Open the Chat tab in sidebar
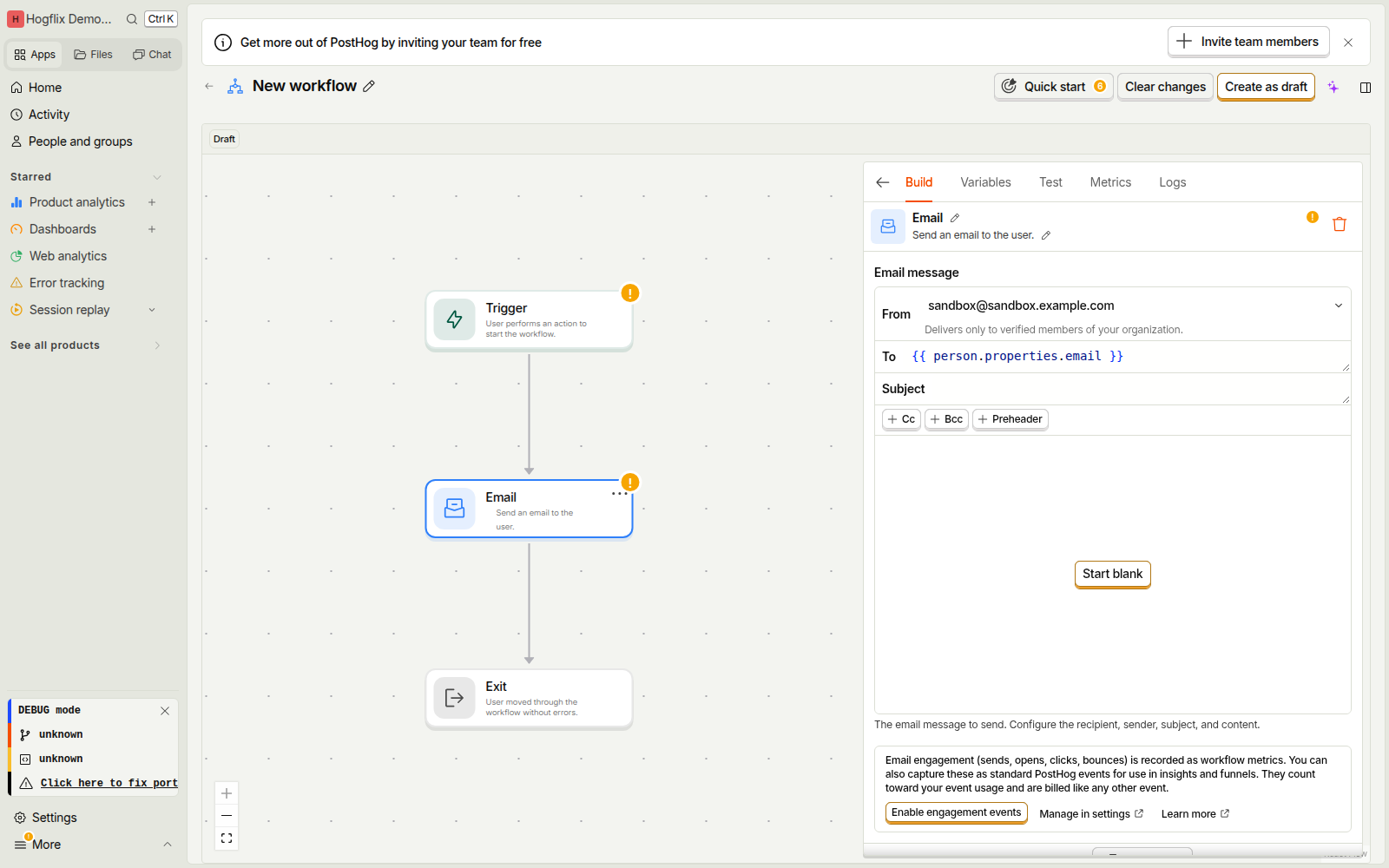Viewport: 1389px width, 868px height. tap(152, 55)
